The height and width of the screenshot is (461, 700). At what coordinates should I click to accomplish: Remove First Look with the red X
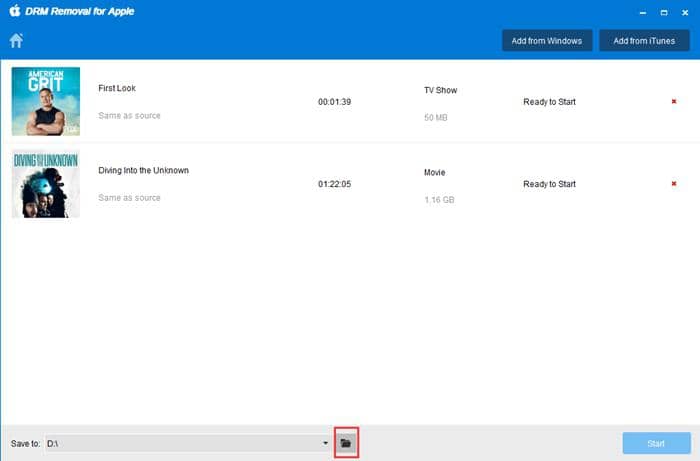(674, 101)
